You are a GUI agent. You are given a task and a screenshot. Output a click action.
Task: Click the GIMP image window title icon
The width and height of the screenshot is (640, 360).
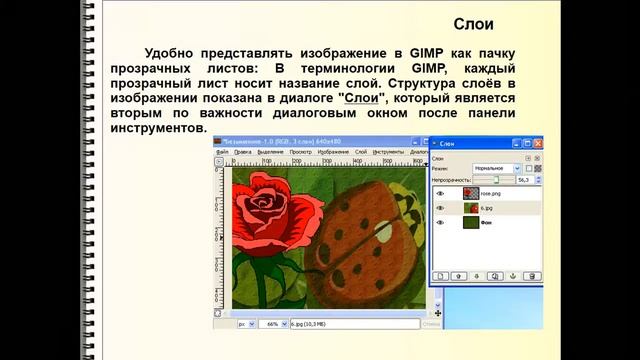click(x=218, y=141)
